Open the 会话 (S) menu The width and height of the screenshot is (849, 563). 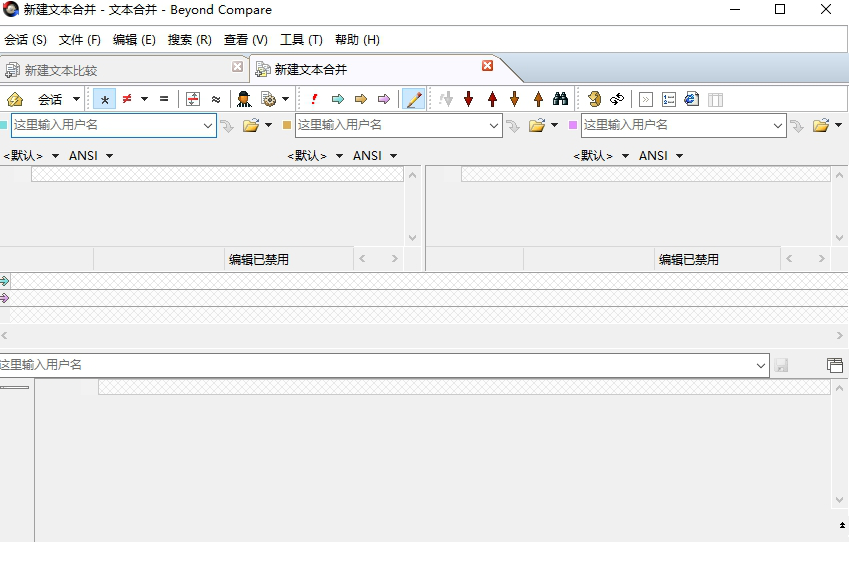[x=25, y=40]
